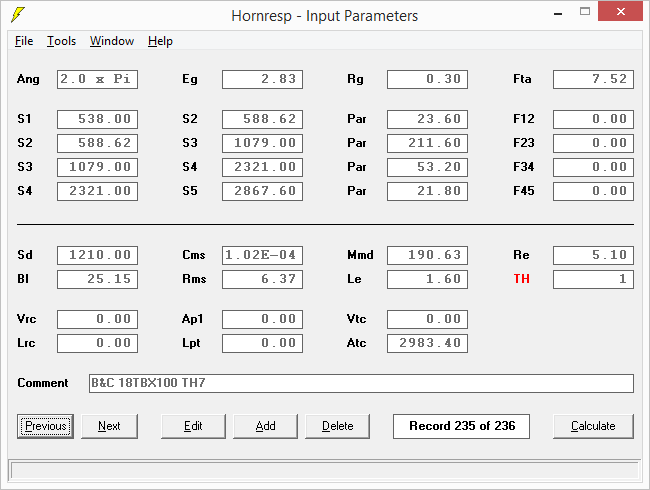Select the Eg field showing 2.83
The height and width of the screenshot is (490, 650).
[x=262, y=79]
